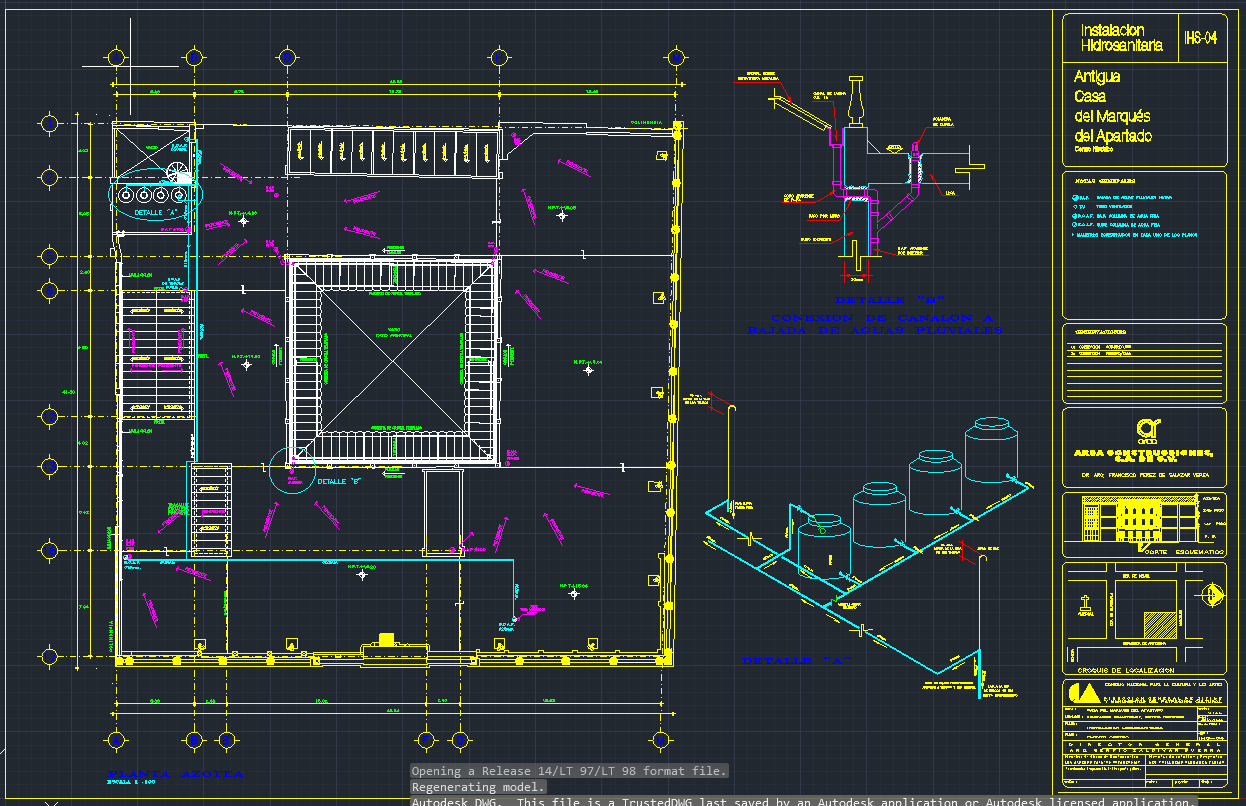Select the building elevation in Corte Esquematico
The width and height of the screenshot is (1246, 806).
(1139, 519)
